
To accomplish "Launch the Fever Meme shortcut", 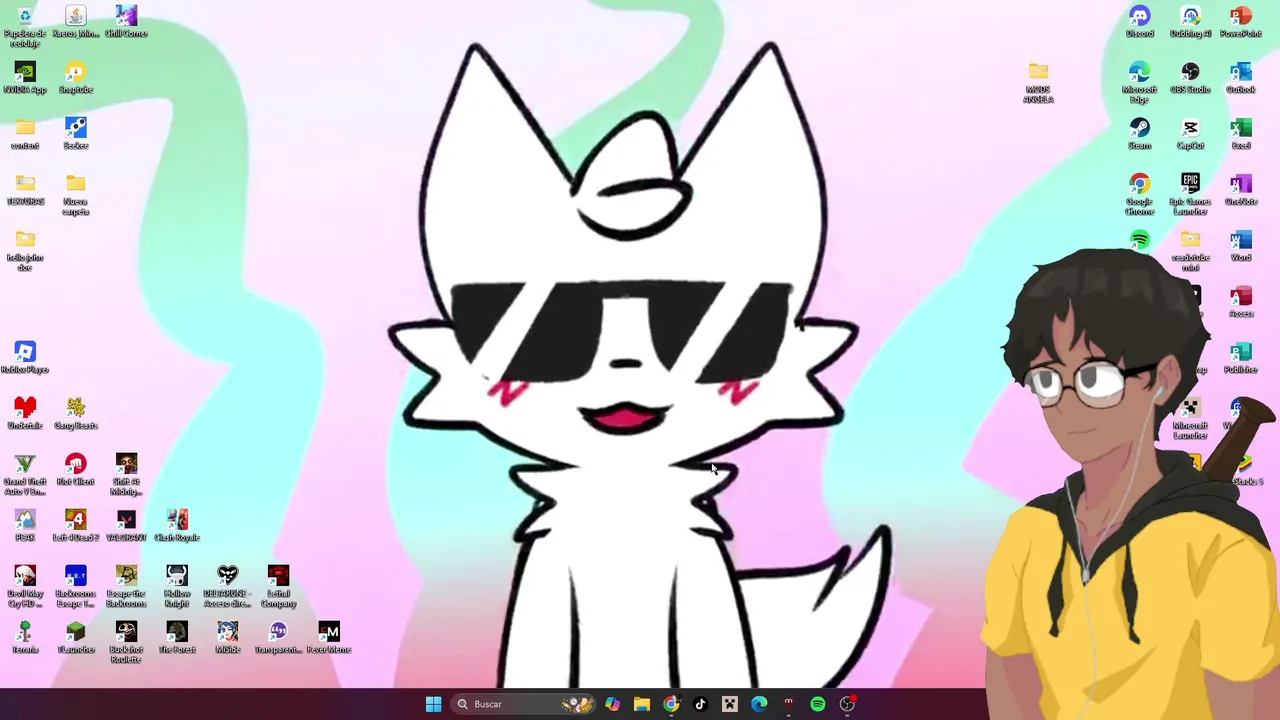I will pyautogui.click(x=329, y=638).
